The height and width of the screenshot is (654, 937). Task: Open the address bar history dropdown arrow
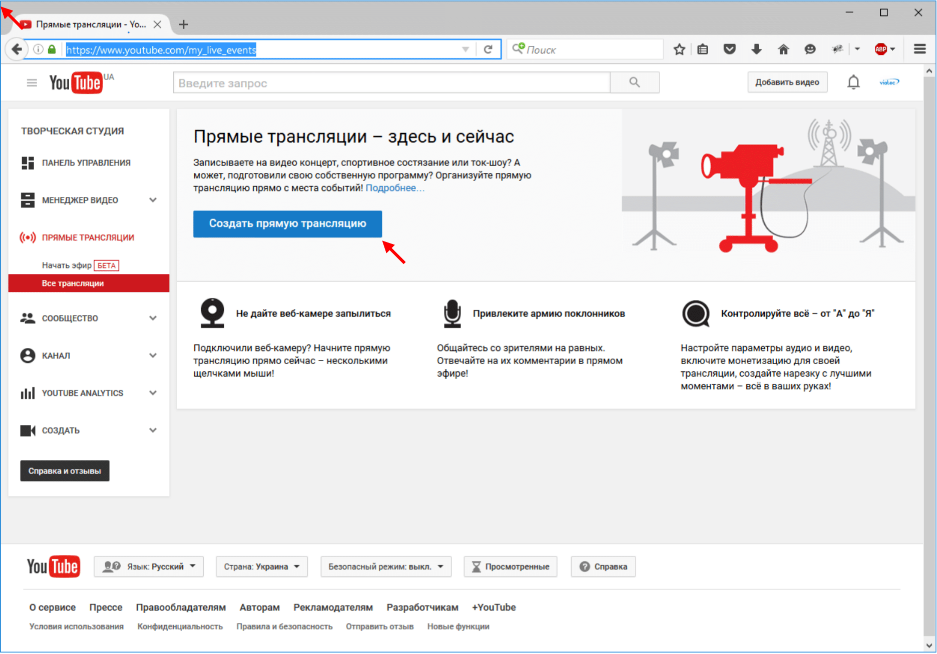466,50
